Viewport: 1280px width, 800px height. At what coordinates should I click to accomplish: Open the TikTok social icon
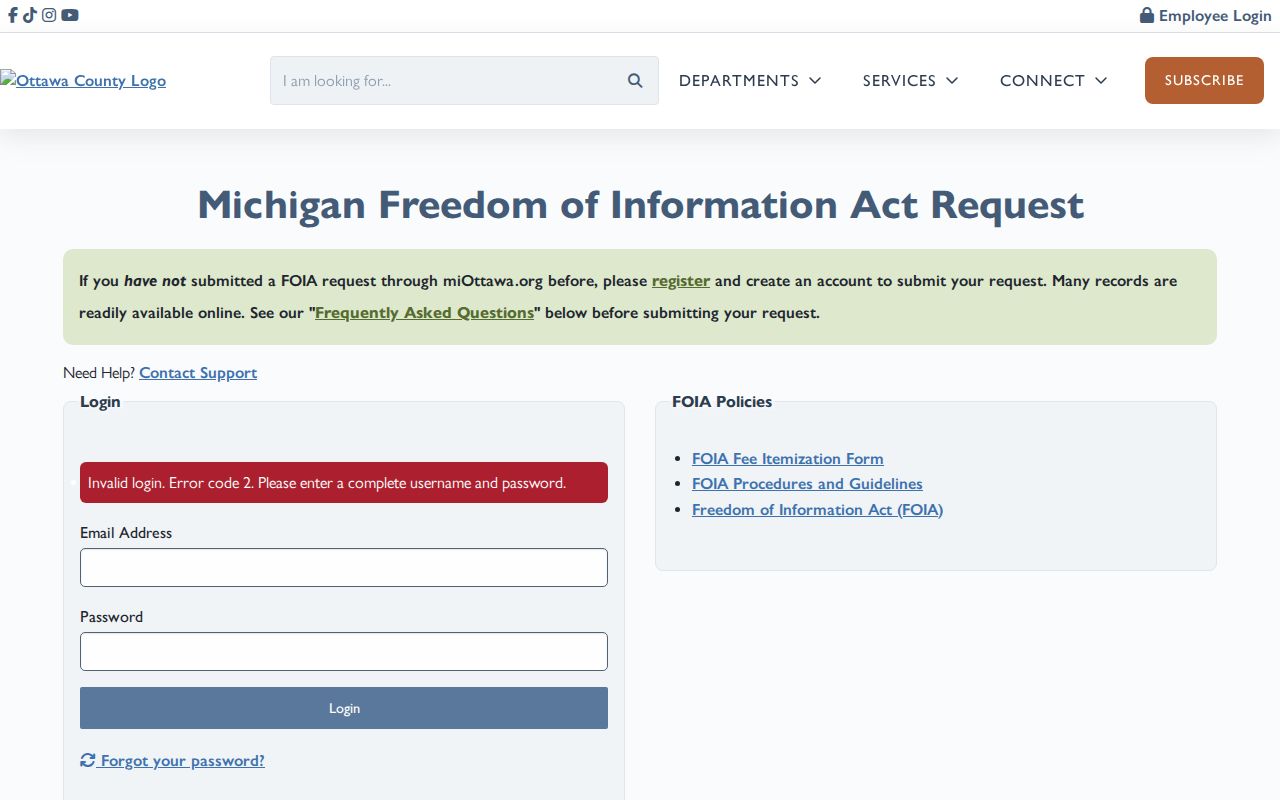click(30, 15)
